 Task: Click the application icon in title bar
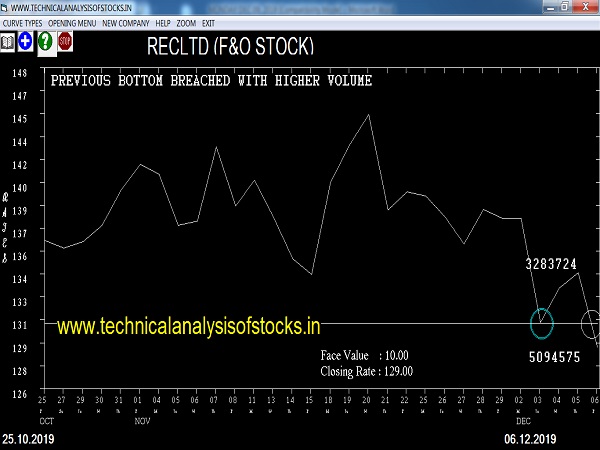[5, 7]
